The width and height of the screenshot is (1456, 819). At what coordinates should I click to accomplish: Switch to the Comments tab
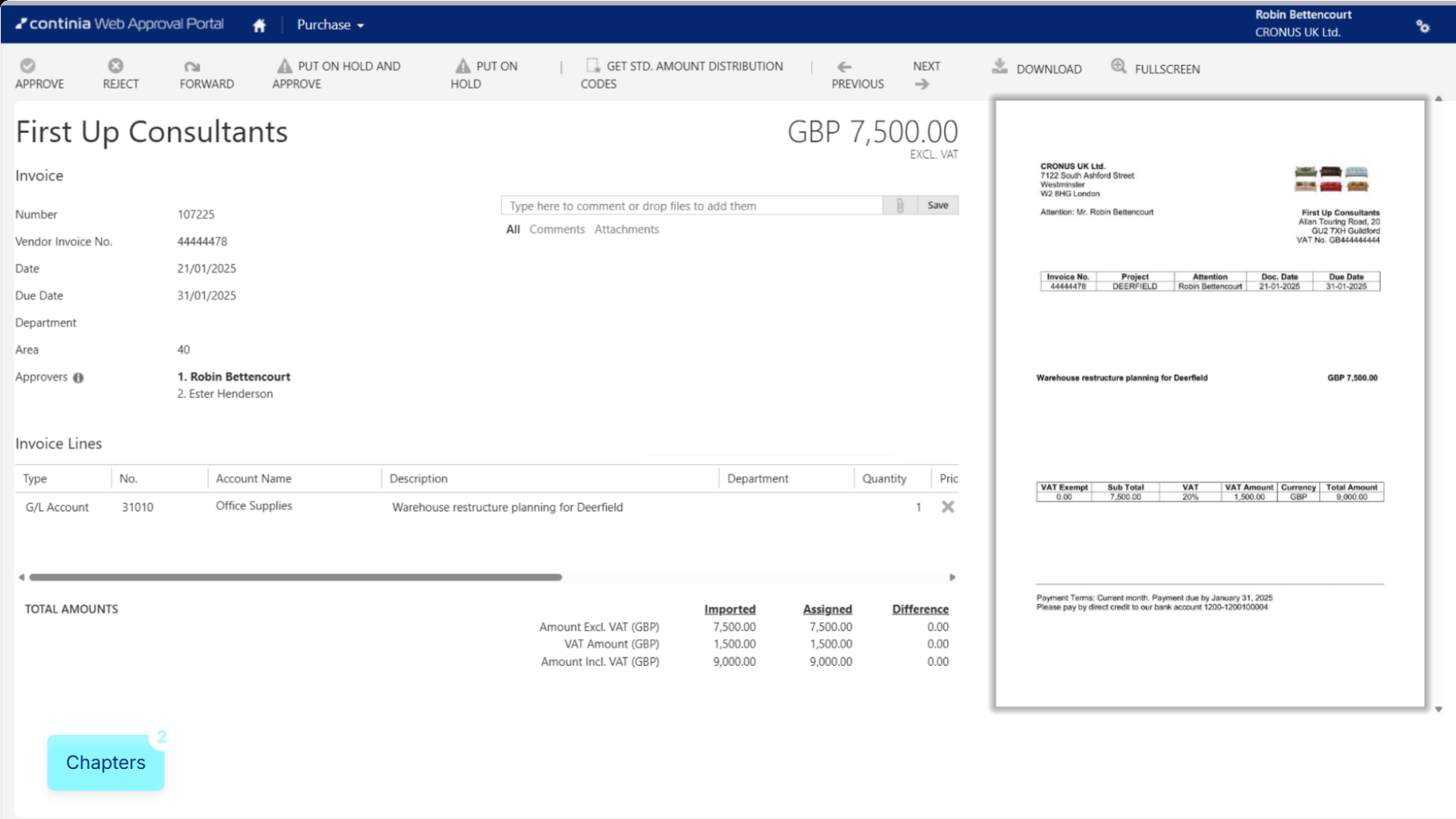pos(557,229)
